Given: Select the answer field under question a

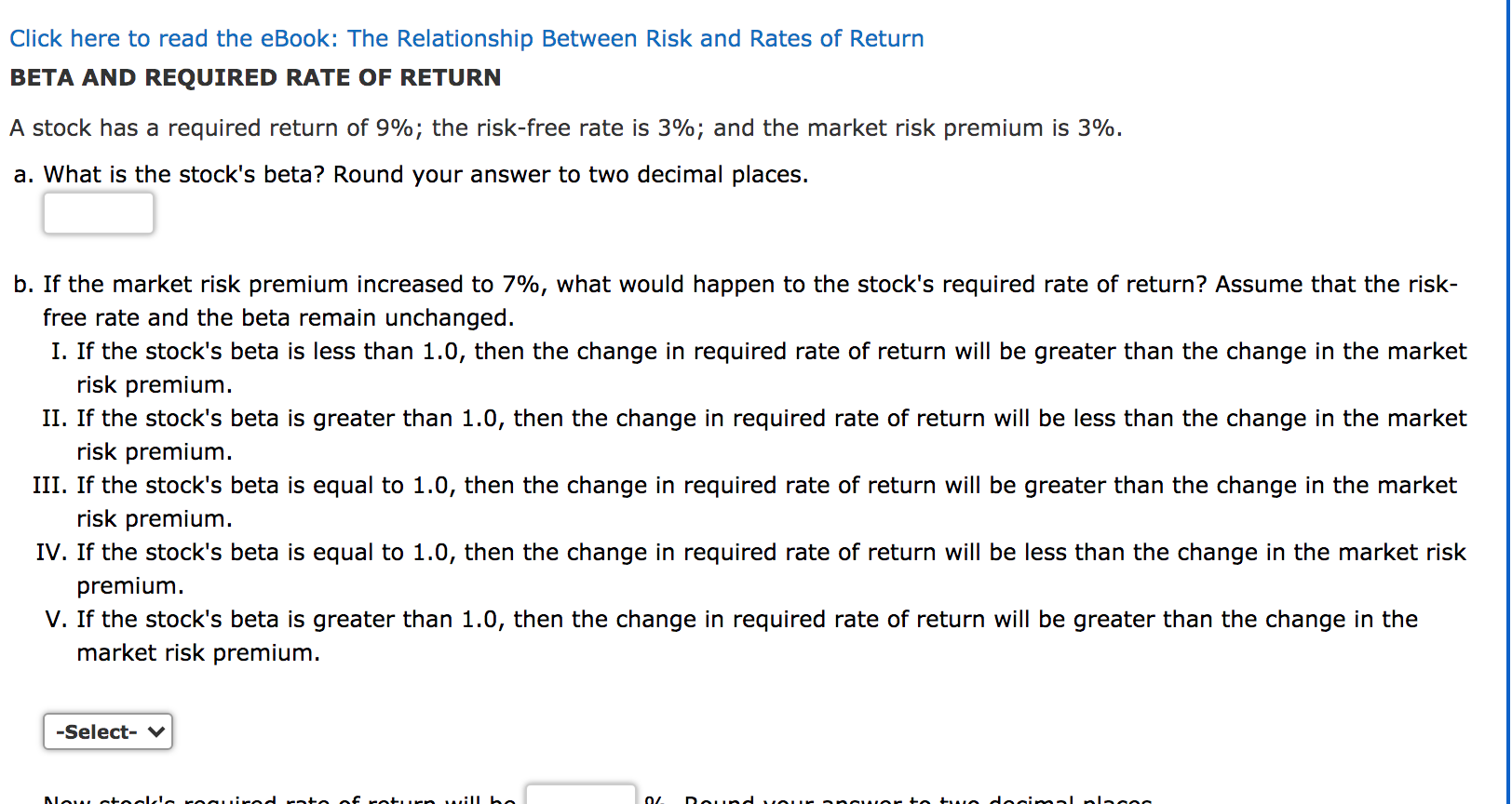Looking at the screenshot, I should click(98, 213).
